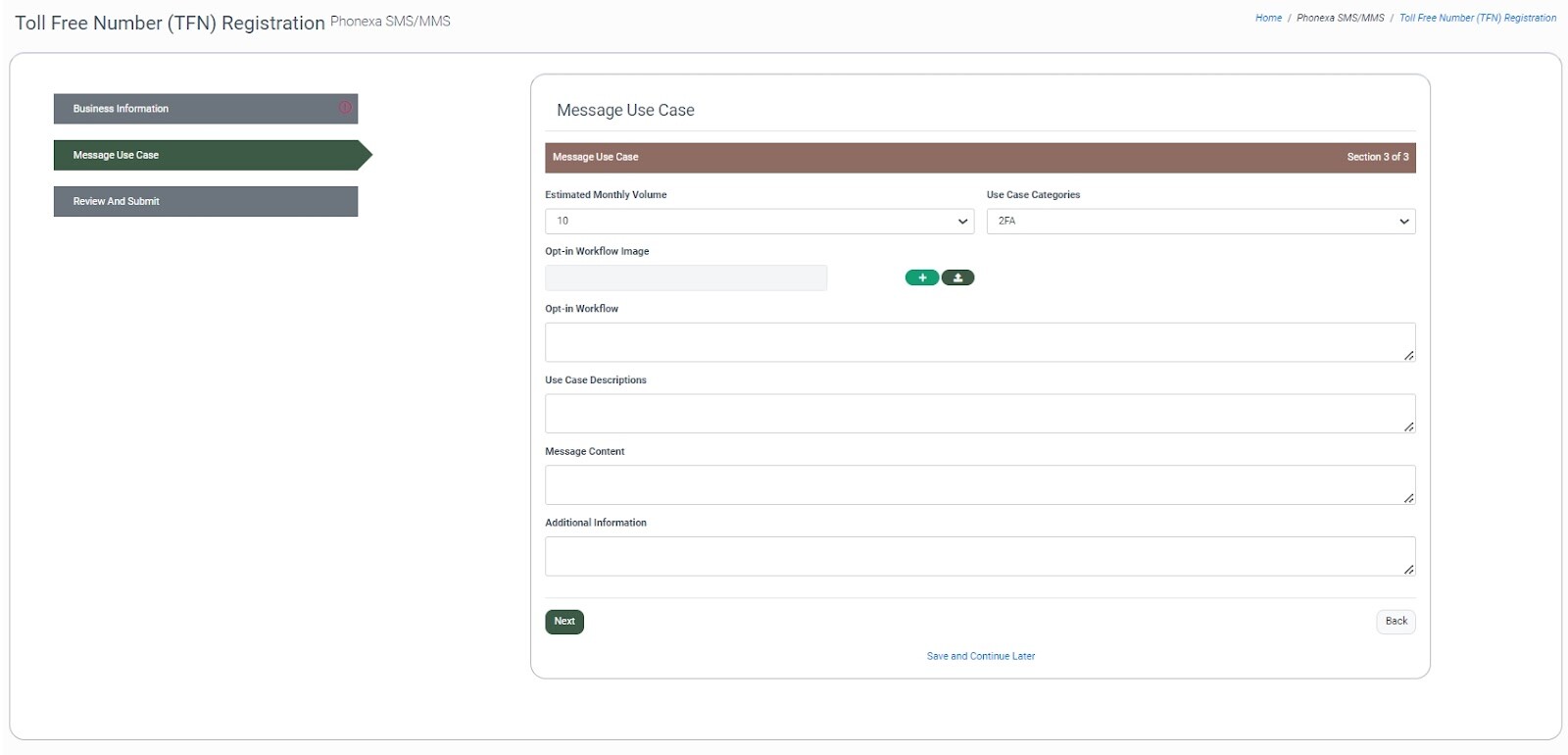The width and height of the screenshot is (1568, 755).
Task: Select the Message Use Case step
Action: coord(213,155)
